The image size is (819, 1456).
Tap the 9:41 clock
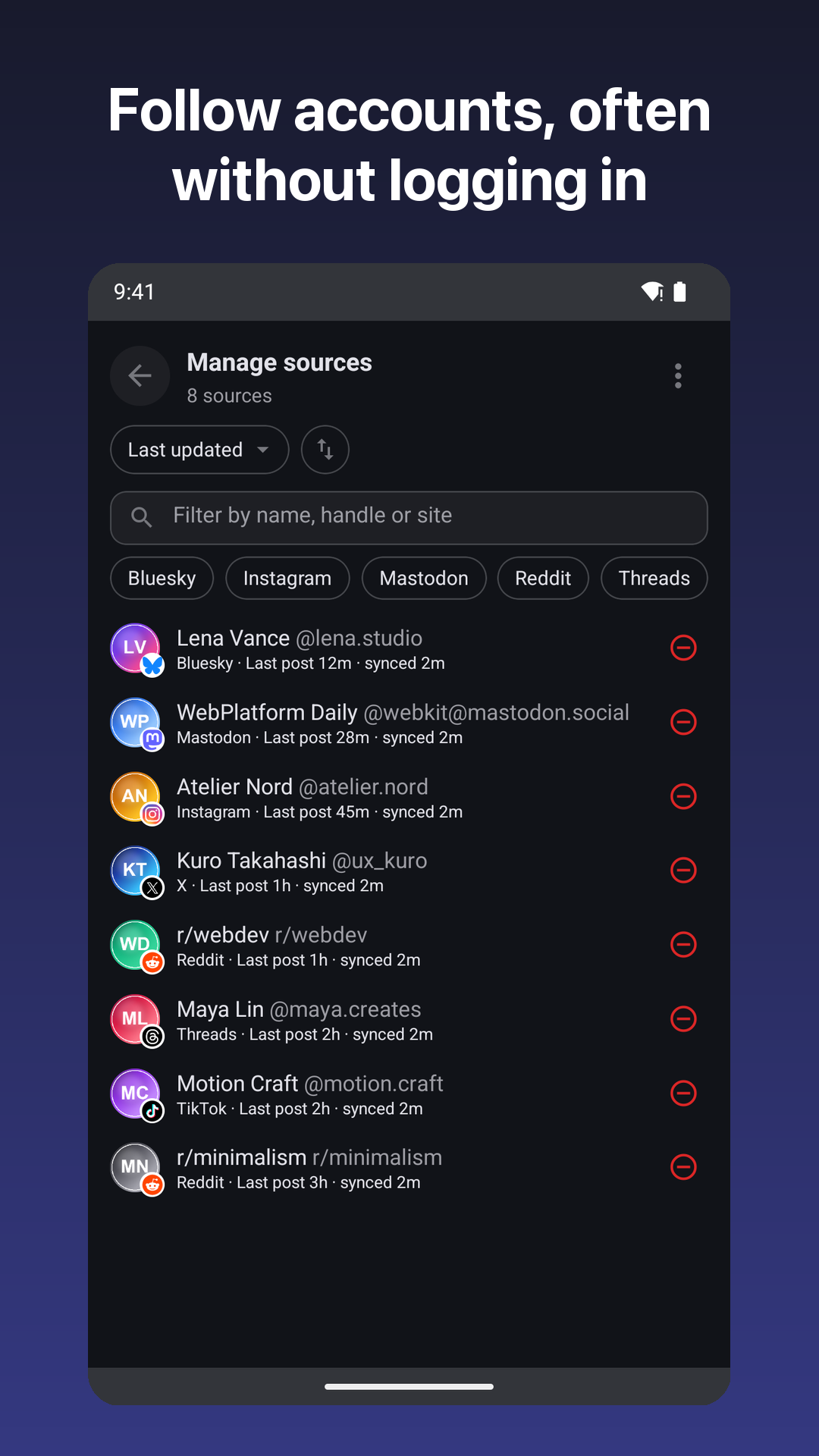(134, 292)
